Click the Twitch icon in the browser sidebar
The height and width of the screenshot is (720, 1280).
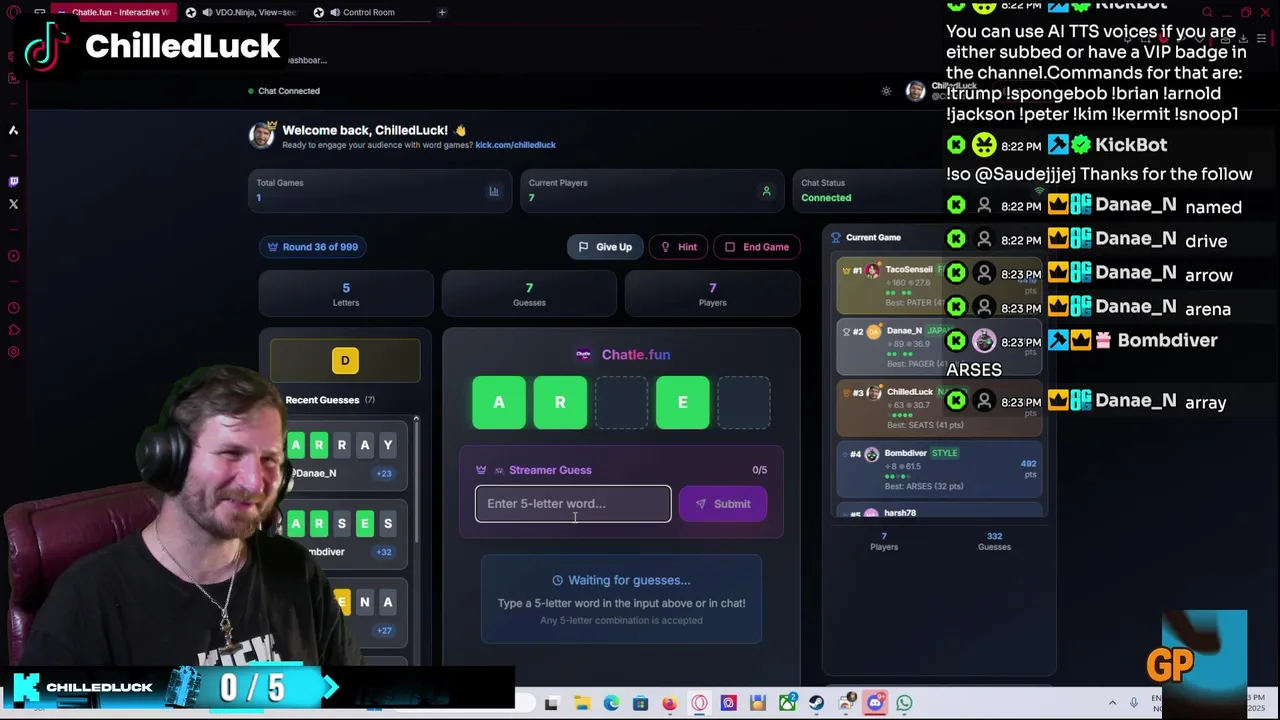point(13,182)
